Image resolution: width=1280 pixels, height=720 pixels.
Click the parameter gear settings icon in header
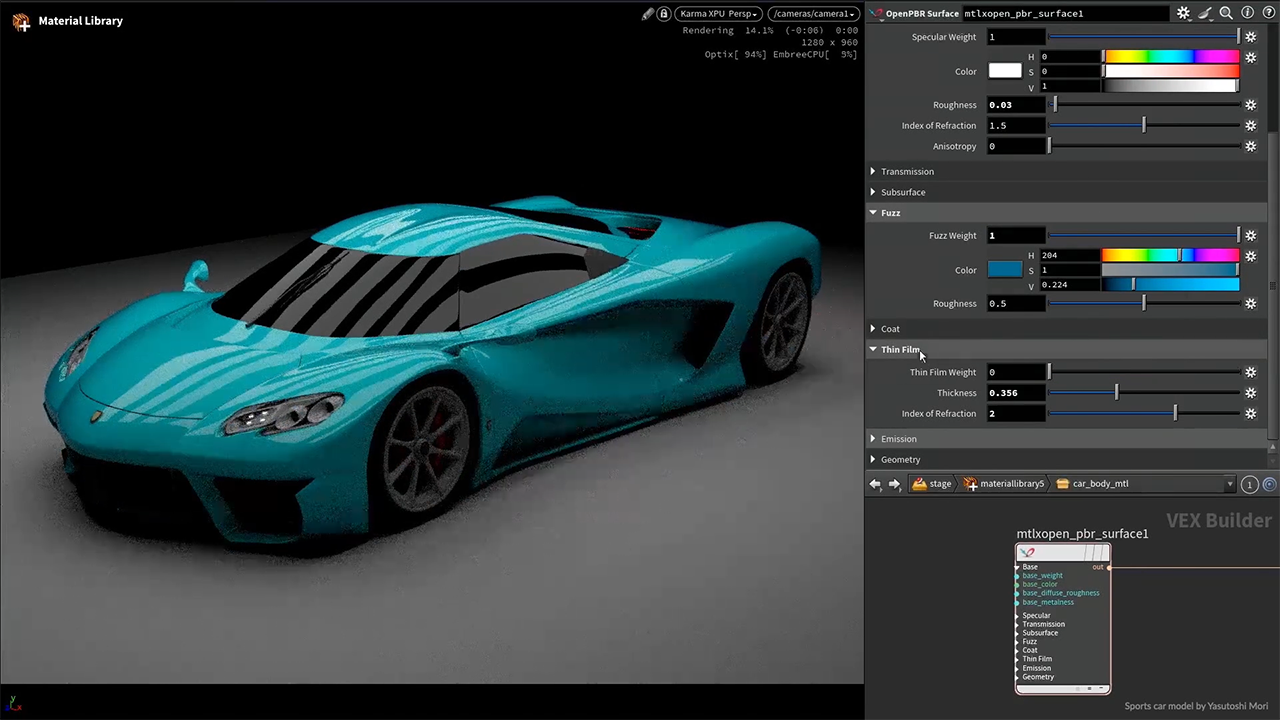1183,13
